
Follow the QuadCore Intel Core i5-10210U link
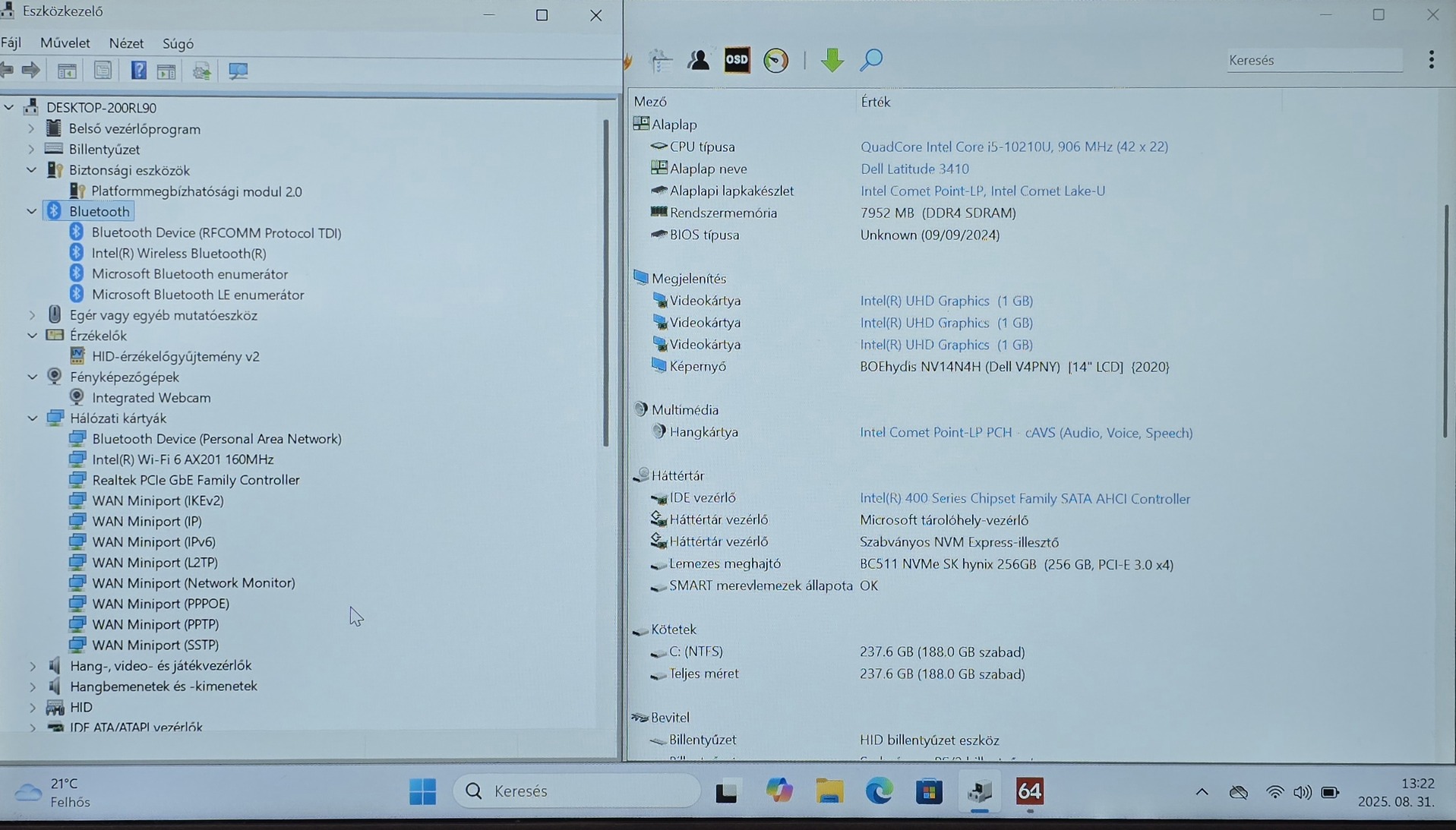point(1014,147)
